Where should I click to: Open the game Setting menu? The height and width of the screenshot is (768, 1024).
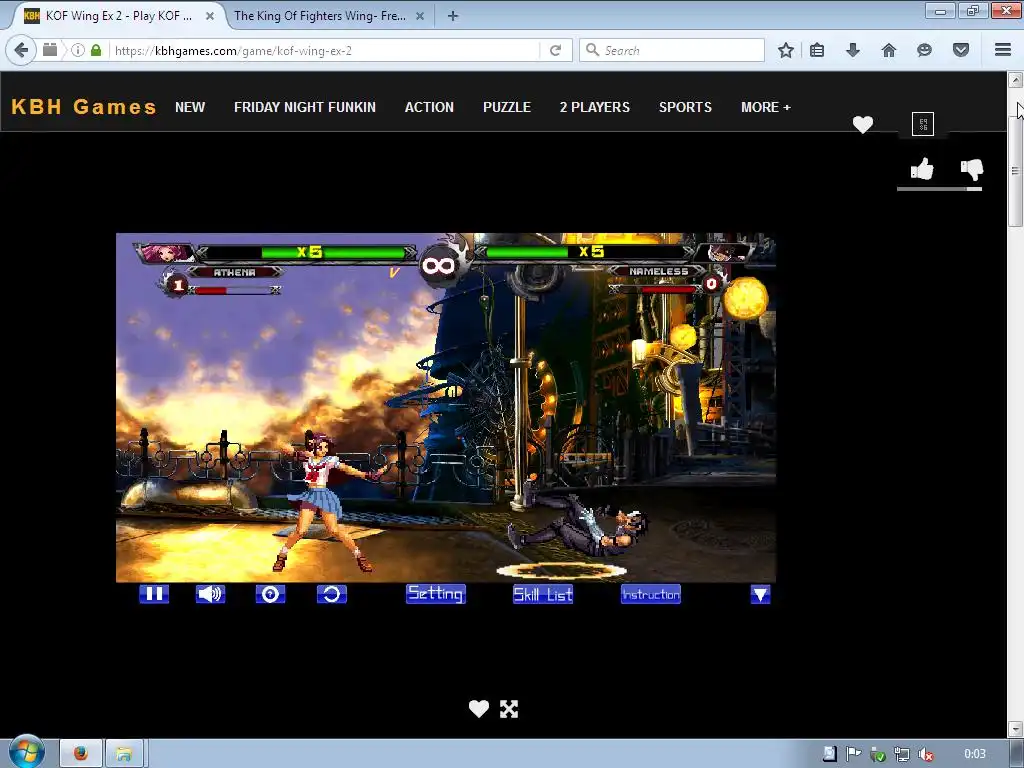[x=436, y=594]
